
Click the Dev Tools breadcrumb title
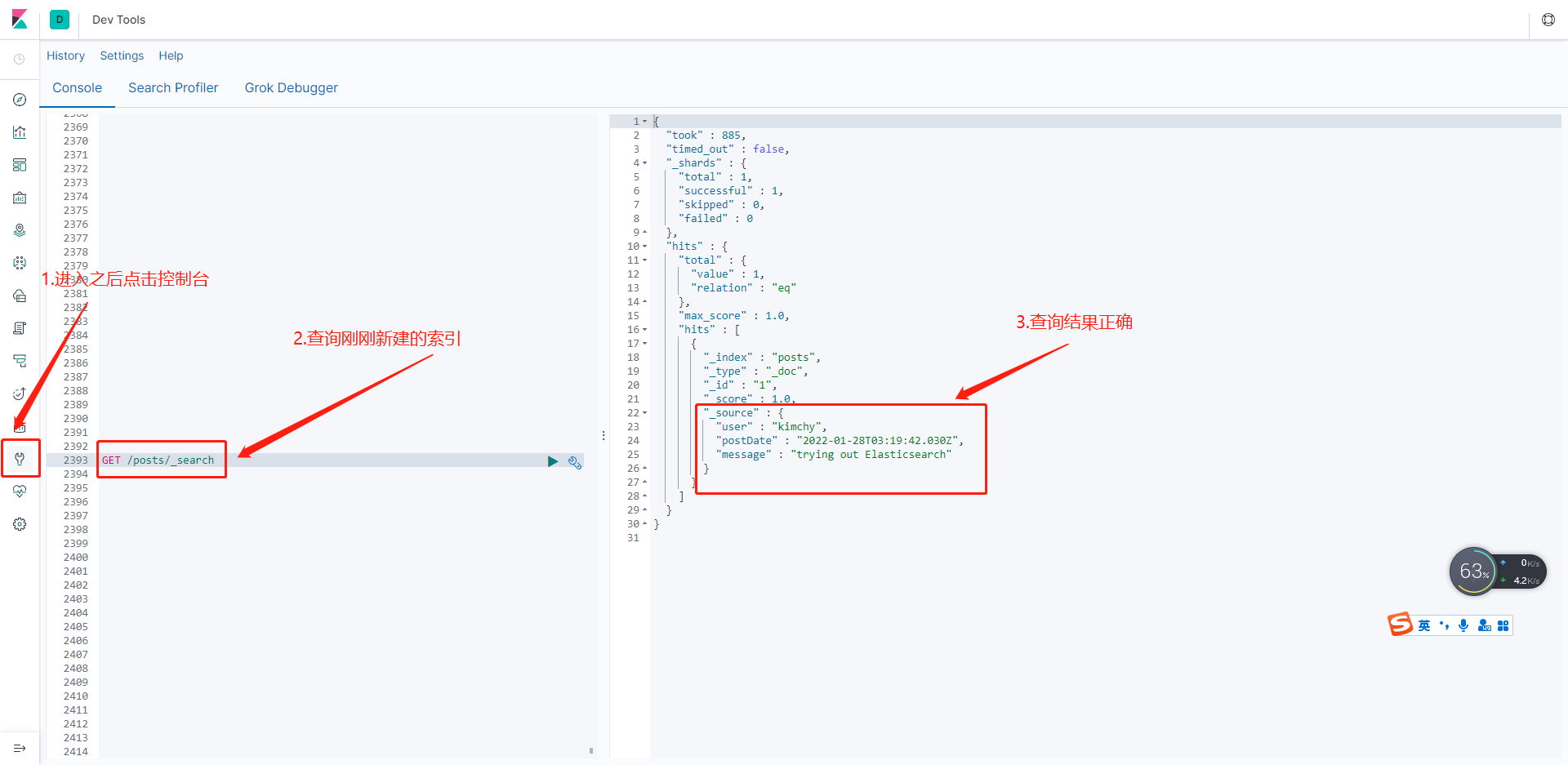click(118, 20)
